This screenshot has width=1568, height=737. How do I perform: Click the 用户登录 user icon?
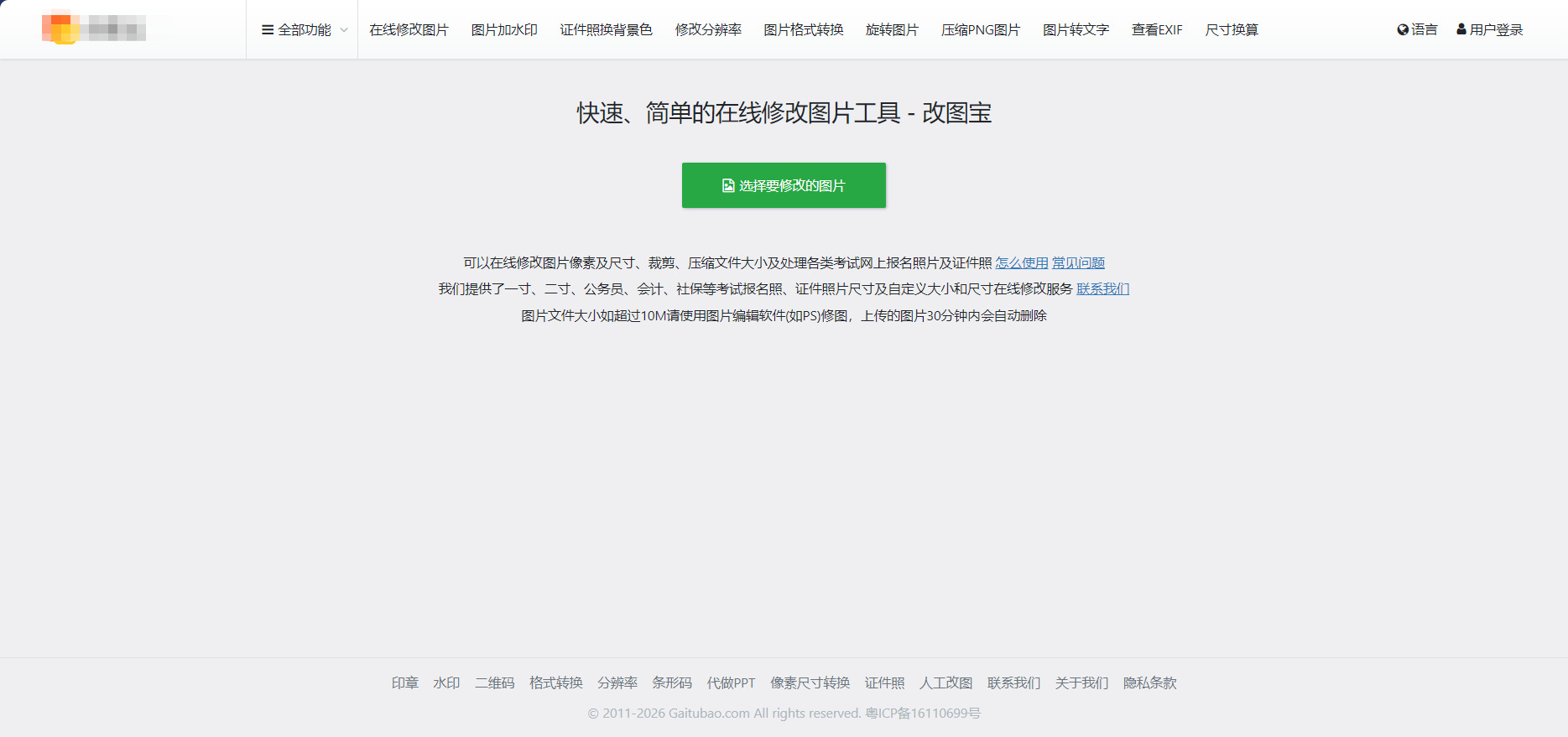tap(1461, 29)
